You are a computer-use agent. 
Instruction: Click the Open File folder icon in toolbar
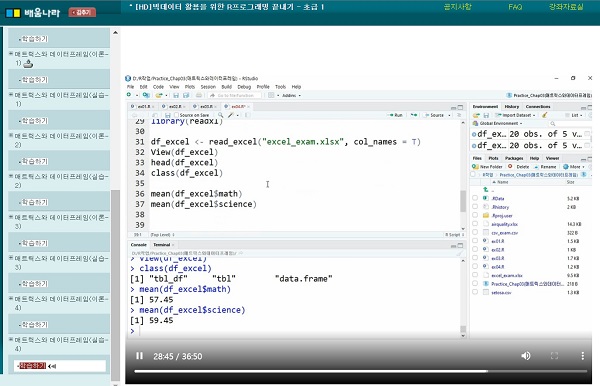pyautogui.click(x=159, y=95)
